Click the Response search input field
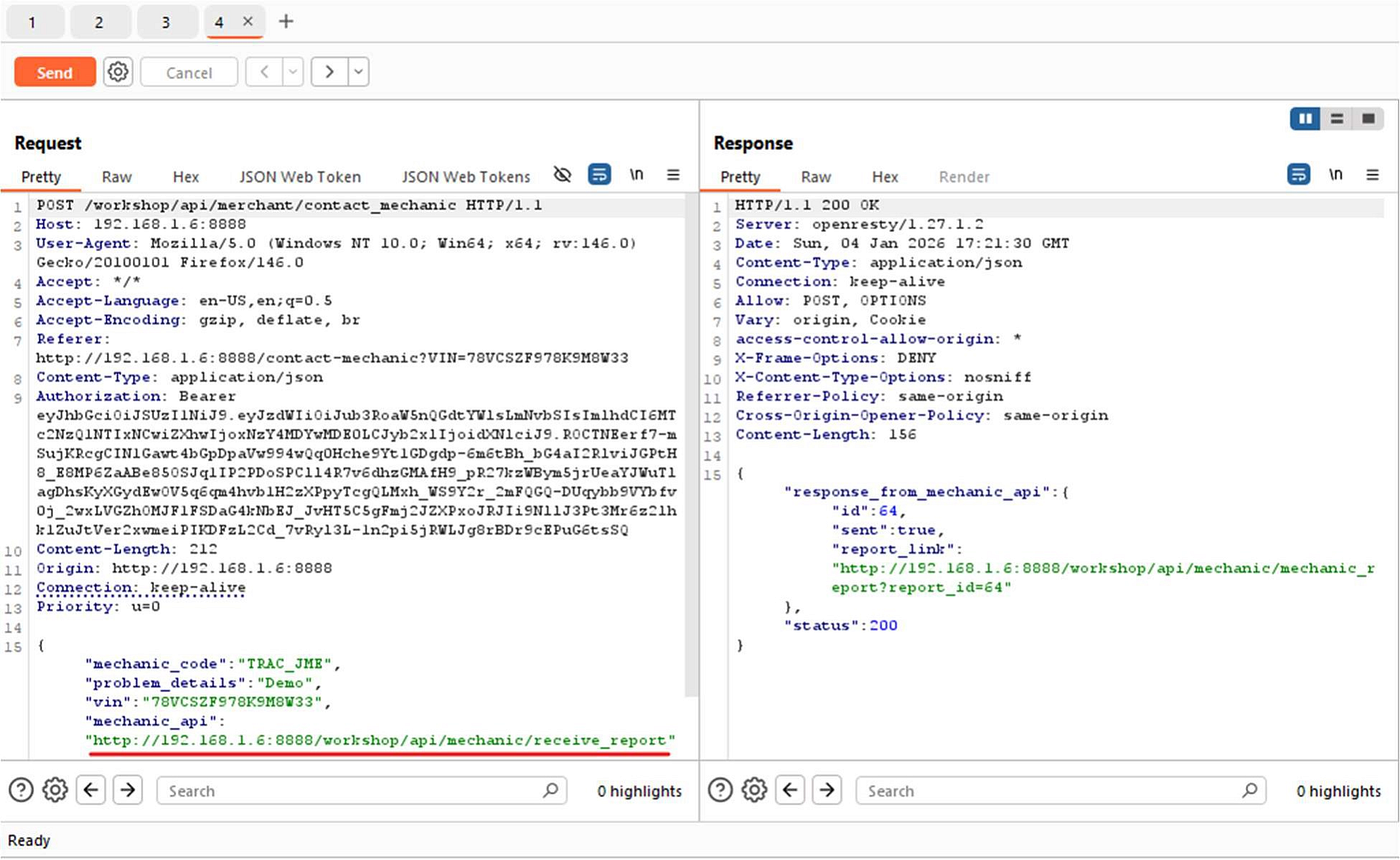1400x860 pixels. tap(1061, 790)
